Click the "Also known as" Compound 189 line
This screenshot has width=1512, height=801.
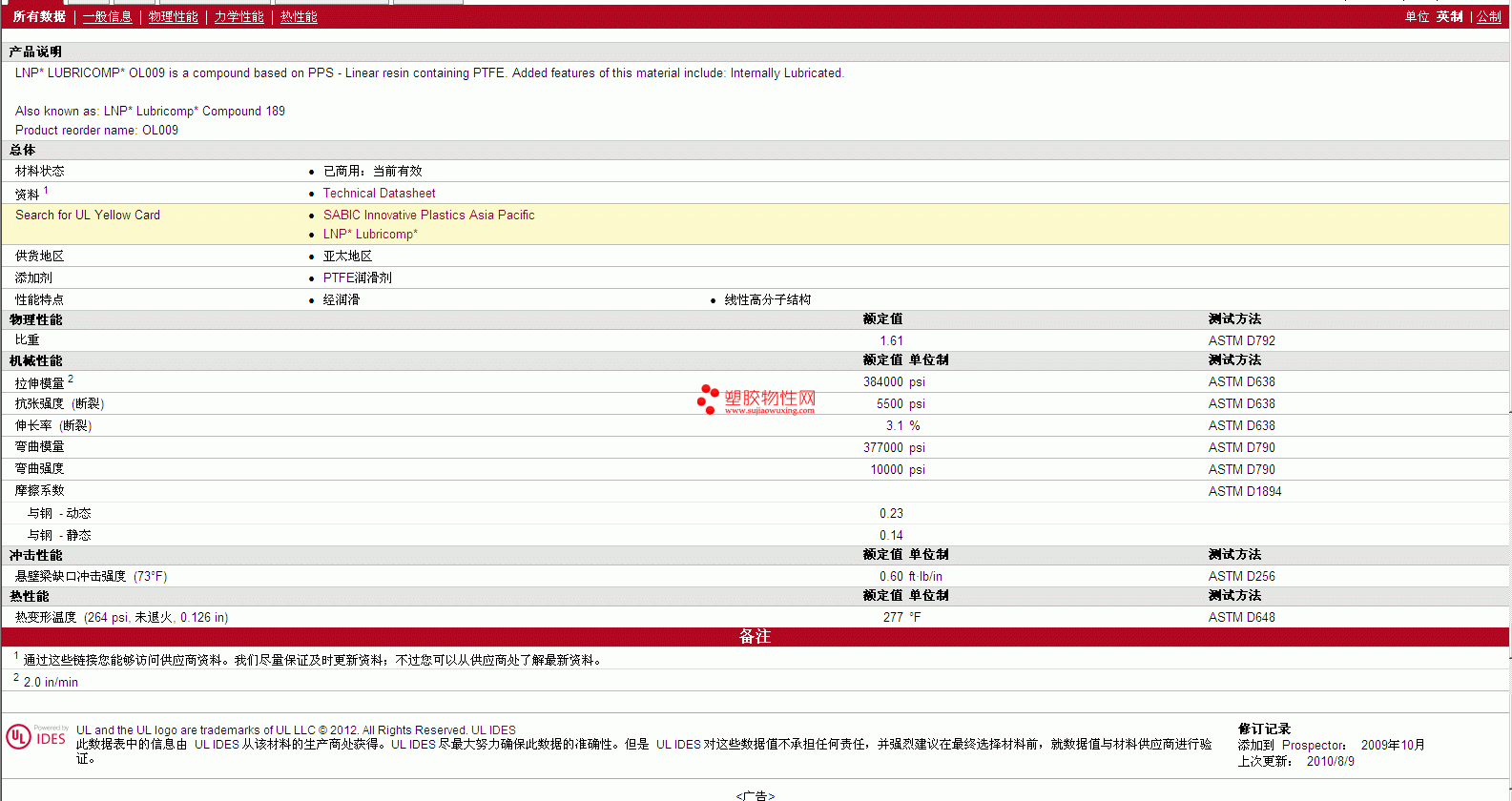[150, 112]
